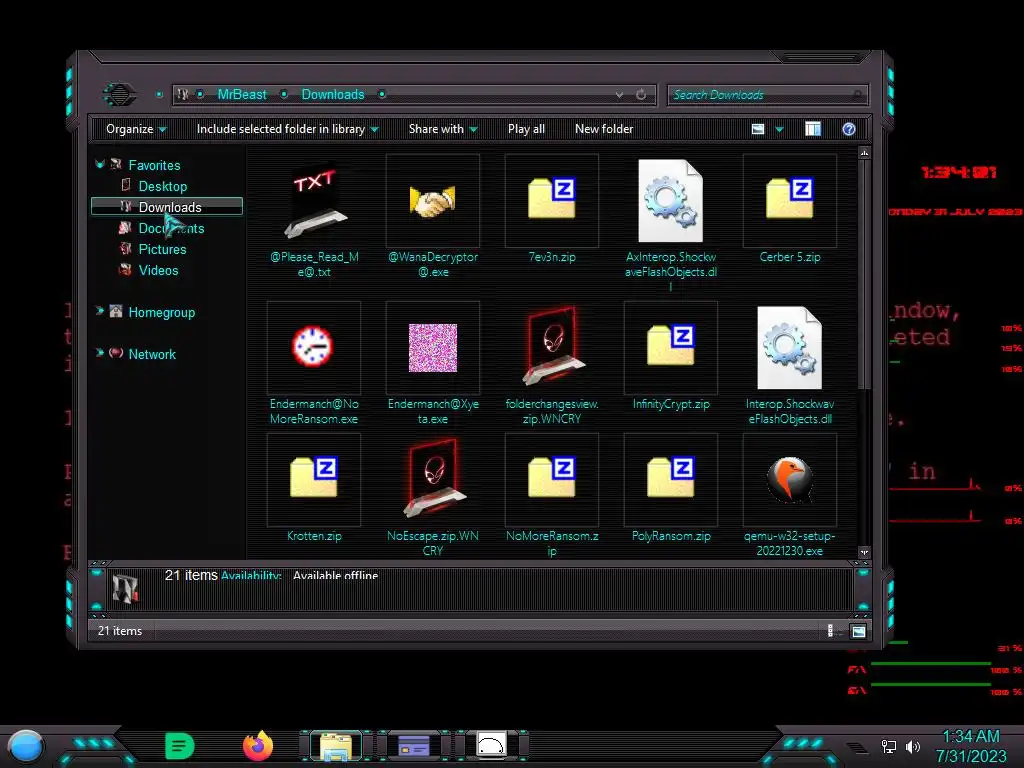The width and height of the screenshot is (1024, 768).
Task: Select the qemu-w32-setup installer icon
Action: [x=790, y=479]
